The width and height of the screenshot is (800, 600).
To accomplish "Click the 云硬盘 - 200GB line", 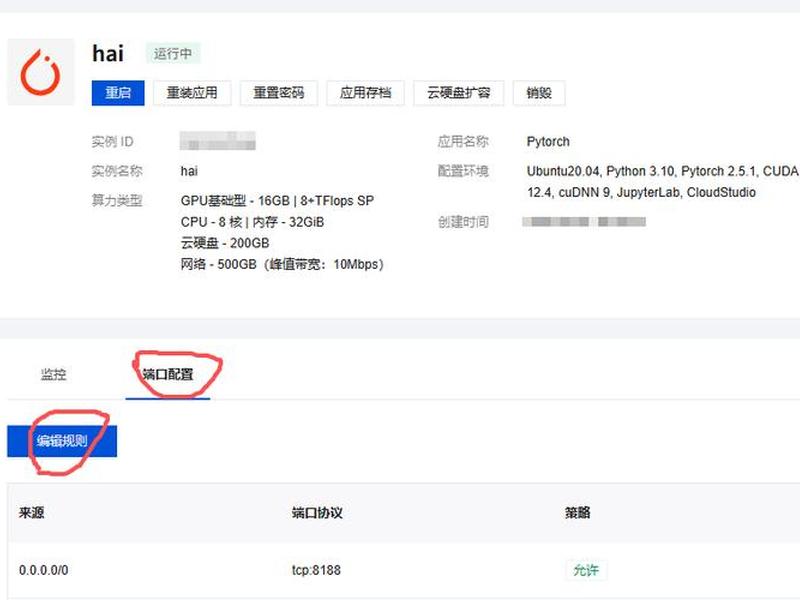I will pos(224,243).
